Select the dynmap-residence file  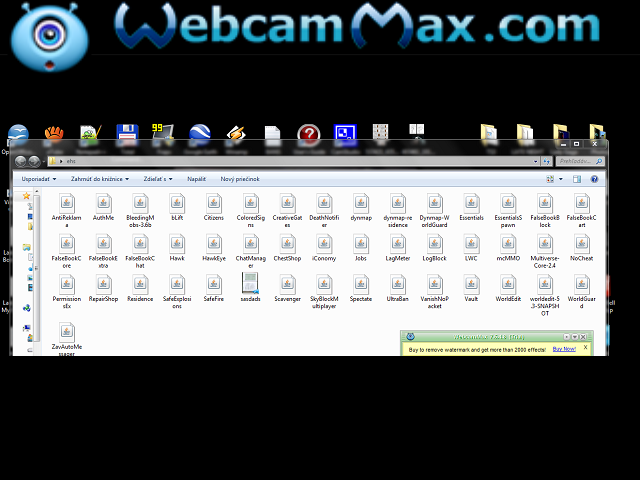pos(398,211)
